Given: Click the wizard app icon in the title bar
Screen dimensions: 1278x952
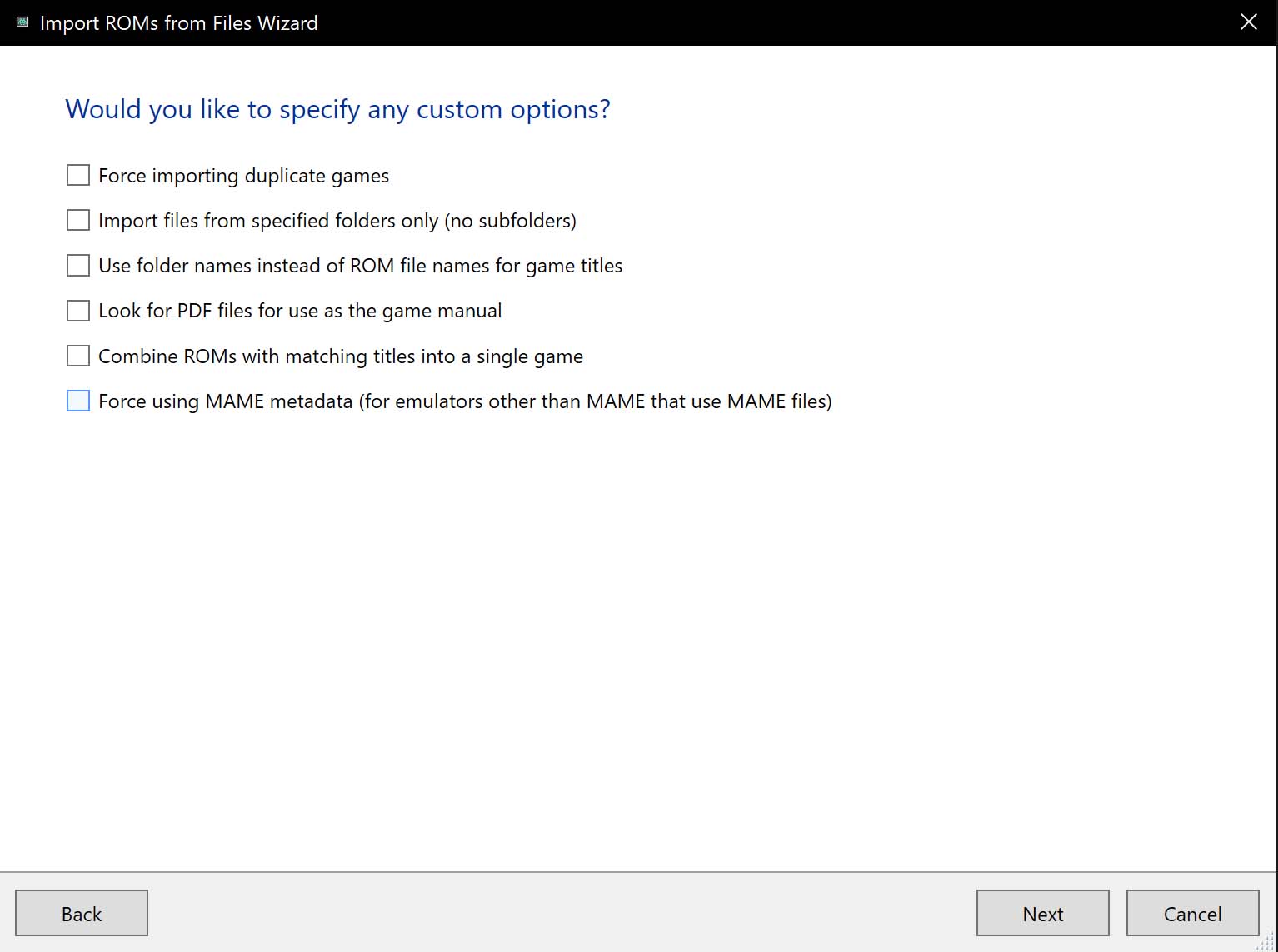Looking at the screenshot, I should 22,22.
